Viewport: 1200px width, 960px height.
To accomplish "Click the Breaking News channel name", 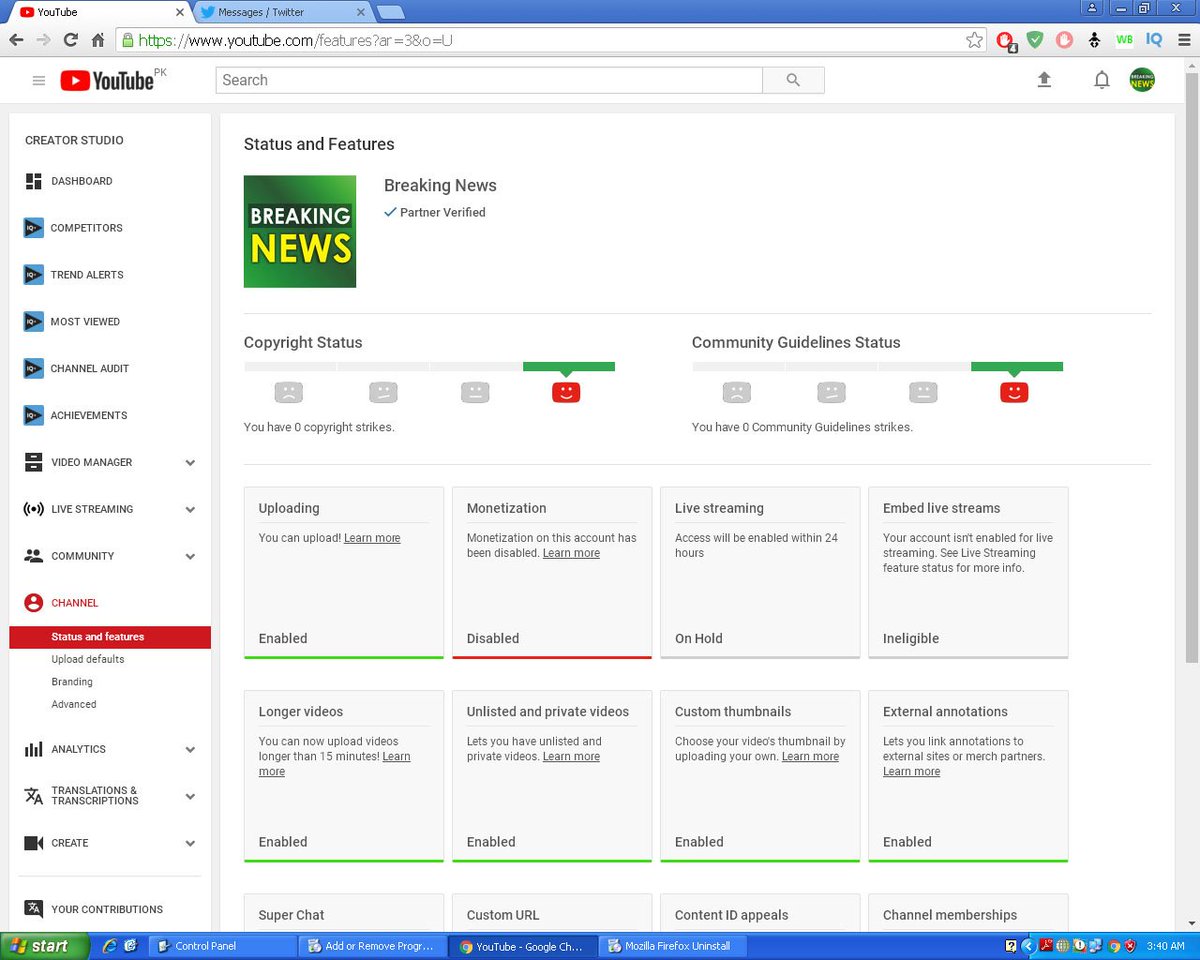I will point(440,185).
